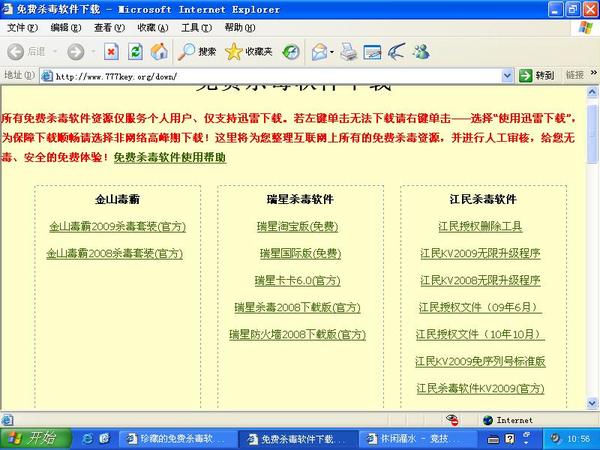Click the green Go (转到) arrow button

[x=537, y=75]
